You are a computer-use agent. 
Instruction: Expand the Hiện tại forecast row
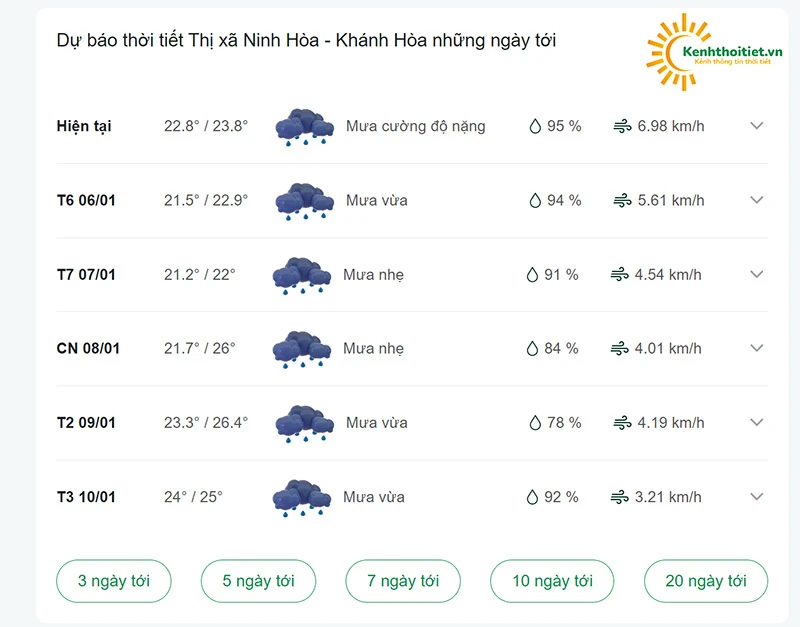point(756,126)
